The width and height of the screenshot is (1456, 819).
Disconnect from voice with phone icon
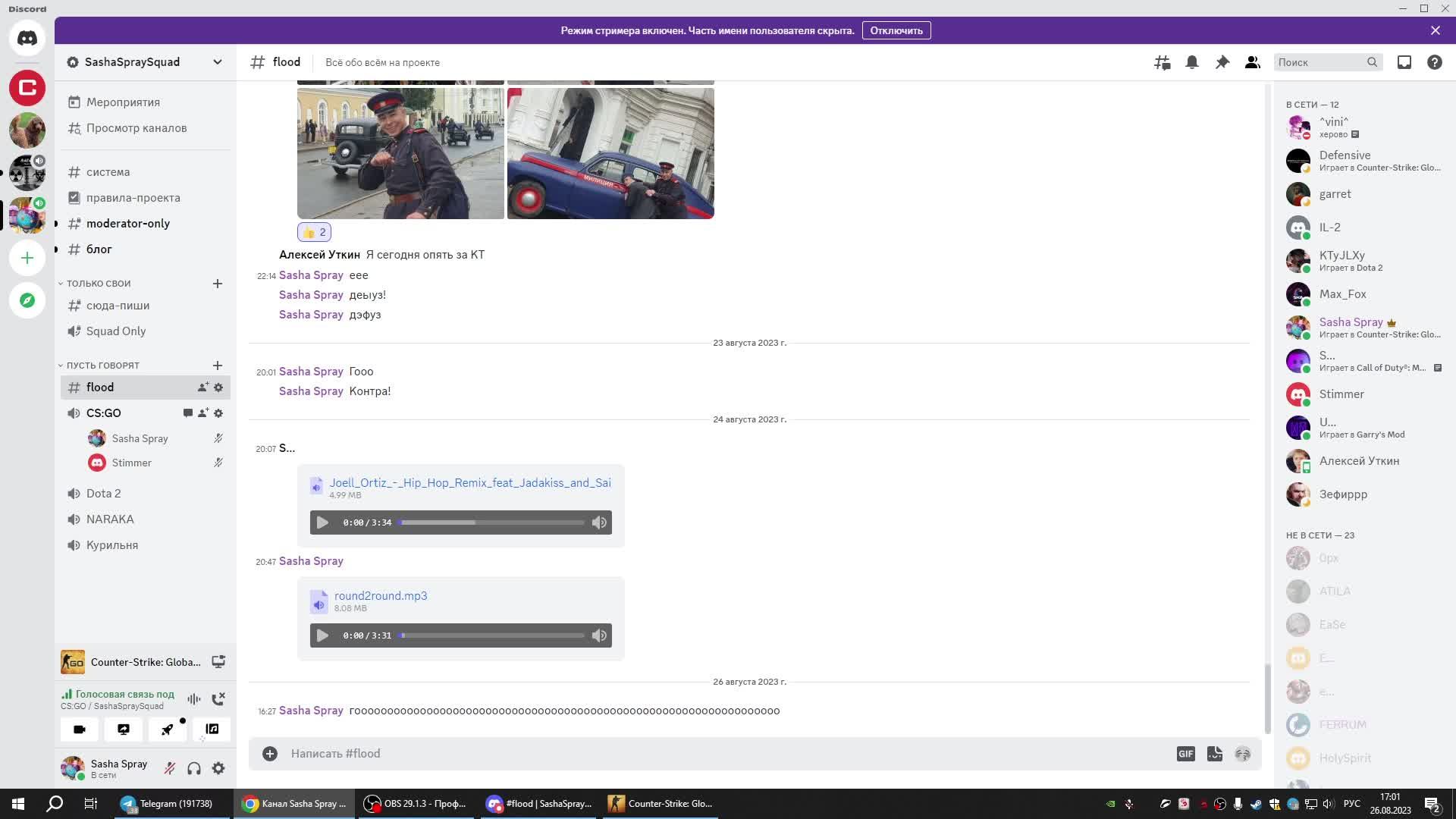tap(218, 699)
